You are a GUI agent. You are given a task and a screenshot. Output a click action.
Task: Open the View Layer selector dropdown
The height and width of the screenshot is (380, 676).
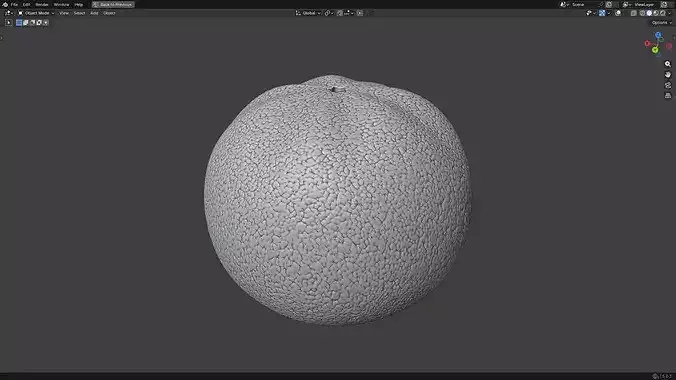coord(627,4)
